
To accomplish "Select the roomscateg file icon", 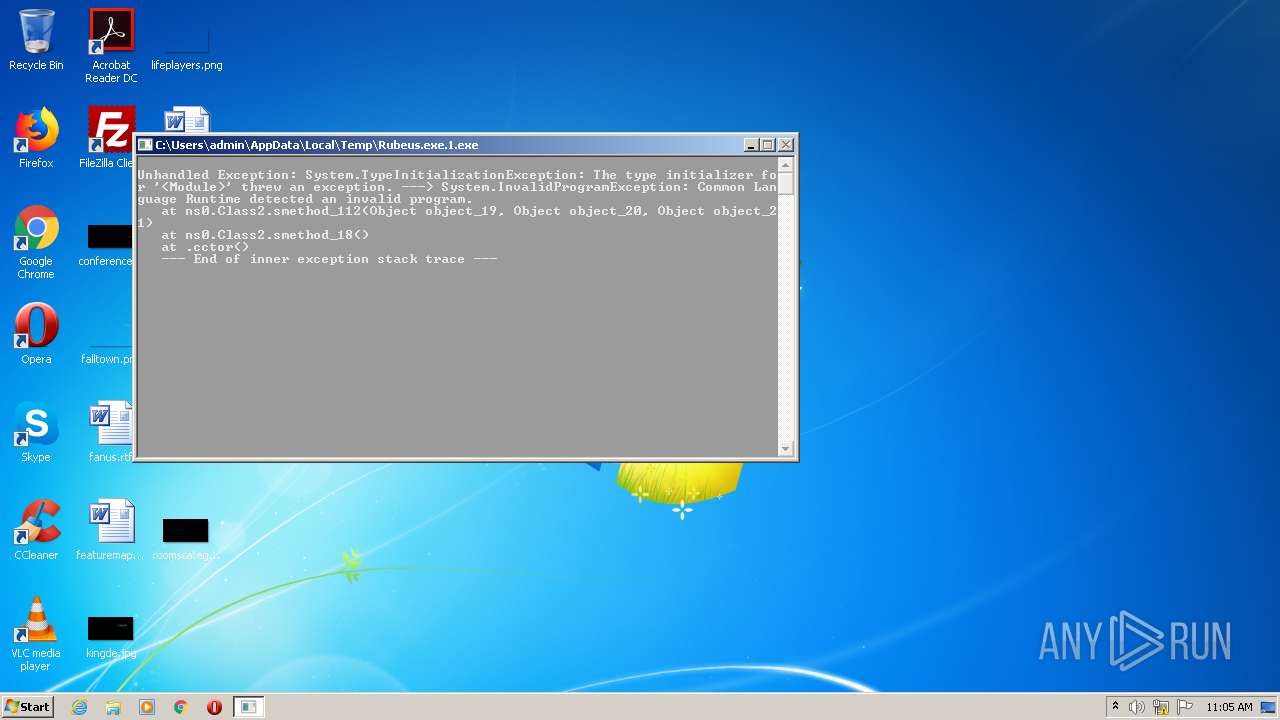I will tap(186, 538).
